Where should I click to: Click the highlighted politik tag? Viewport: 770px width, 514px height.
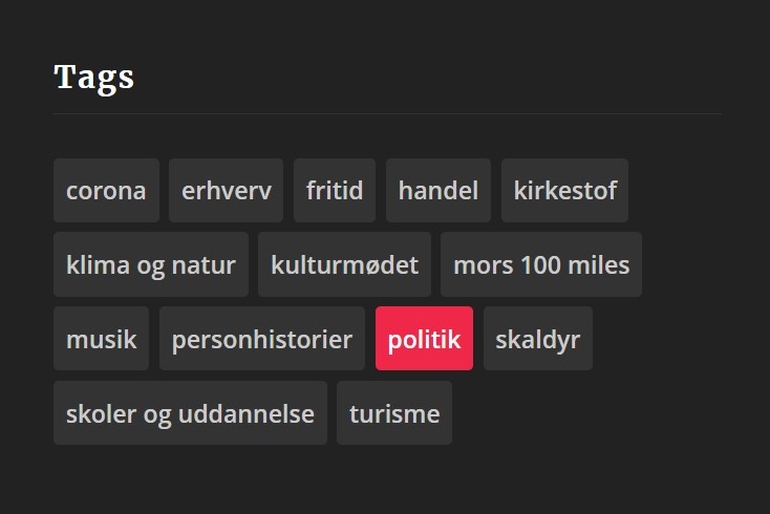click(x=424, y=339)
